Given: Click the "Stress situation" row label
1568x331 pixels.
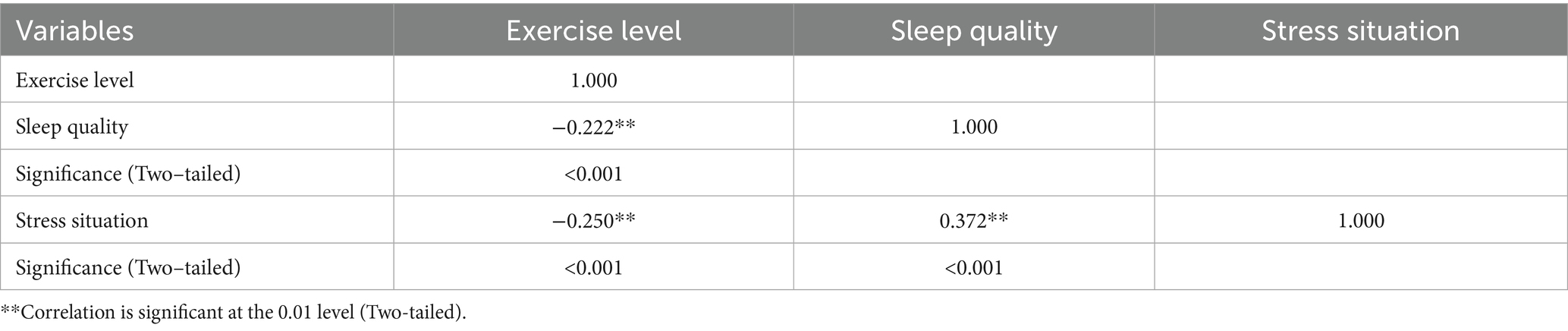Looking at the screenshot, I should coord(82,221).
